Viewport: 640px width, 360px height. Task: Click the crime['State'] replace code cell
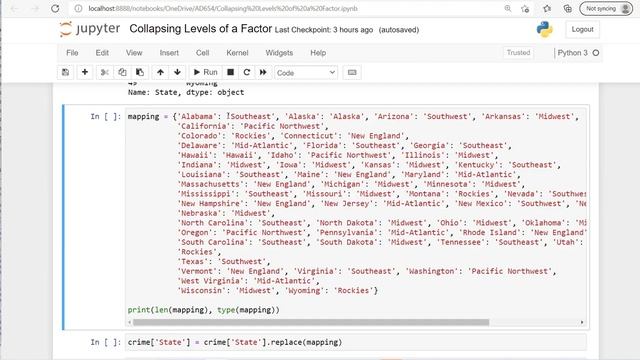click(x=356, y=342)
